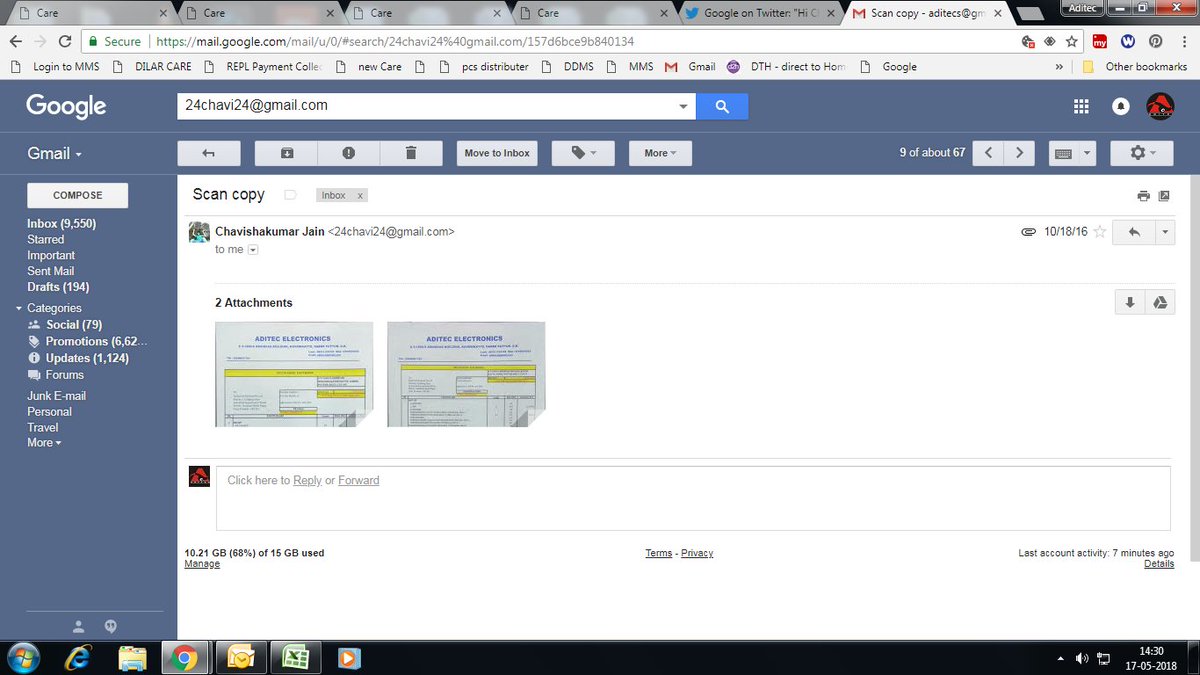The image size is (1200, 675).
Task: Reply using the arrow next to date
Action: pyautogui.click(x=1134, y=232)
